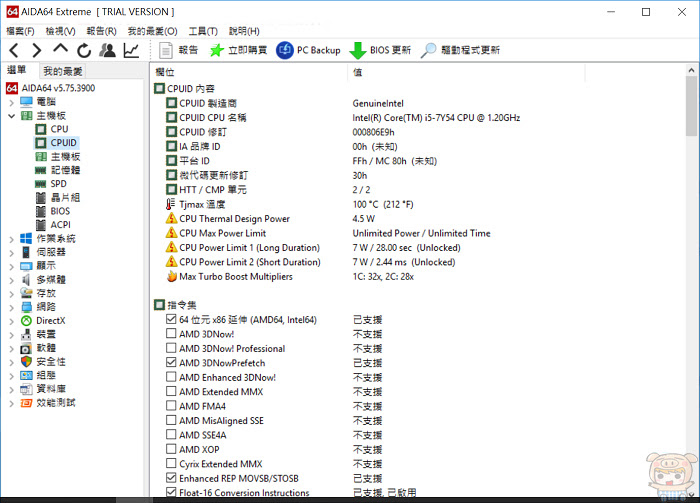This screenshot has height=503, width=700.
Task: Toggle AMD Enhanced 3DNow! checkbox
Action: click(171, 377)
